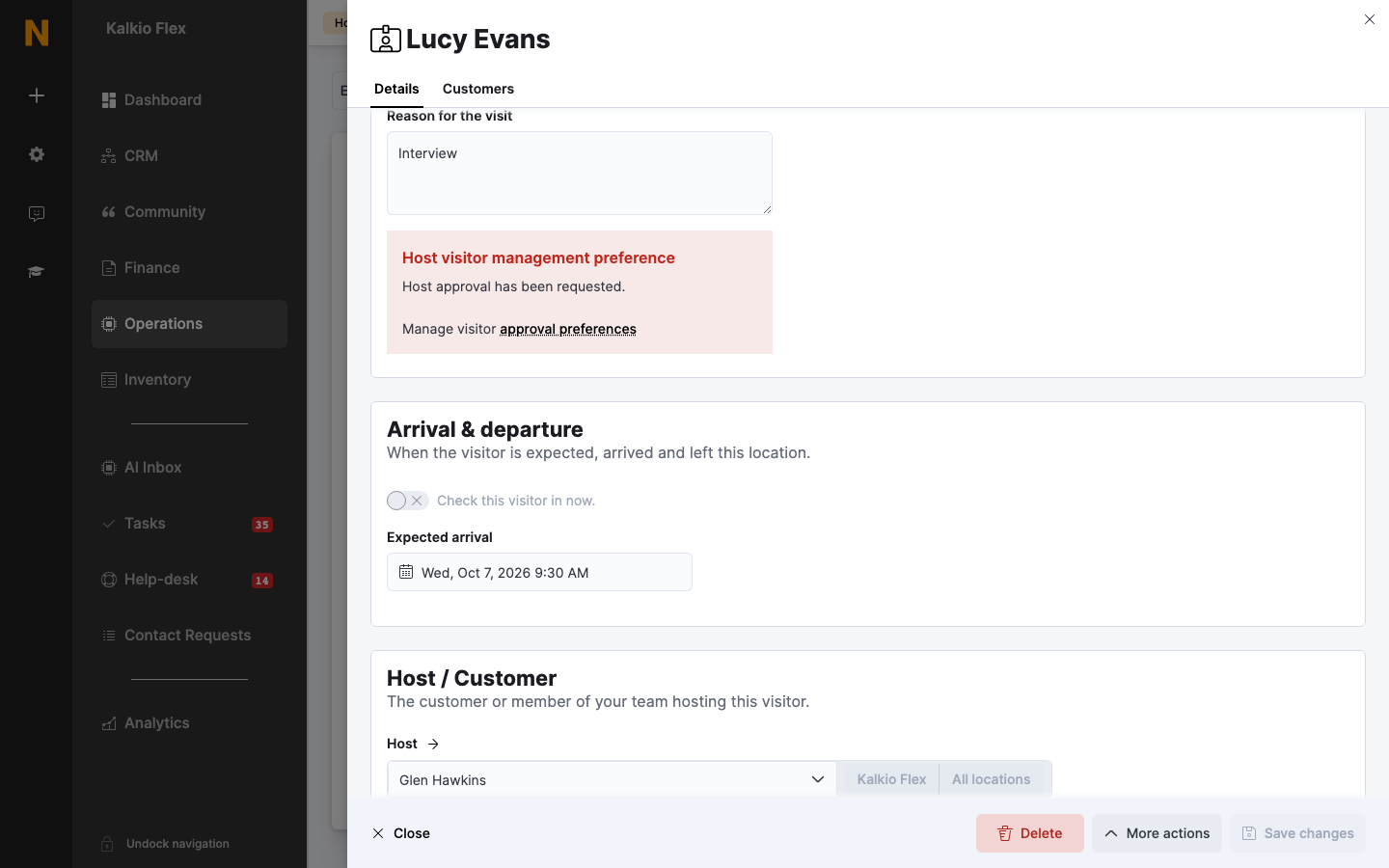Close panel with top-right X icon
This screenshot has width=1389, height=868.
[1370, 19]
